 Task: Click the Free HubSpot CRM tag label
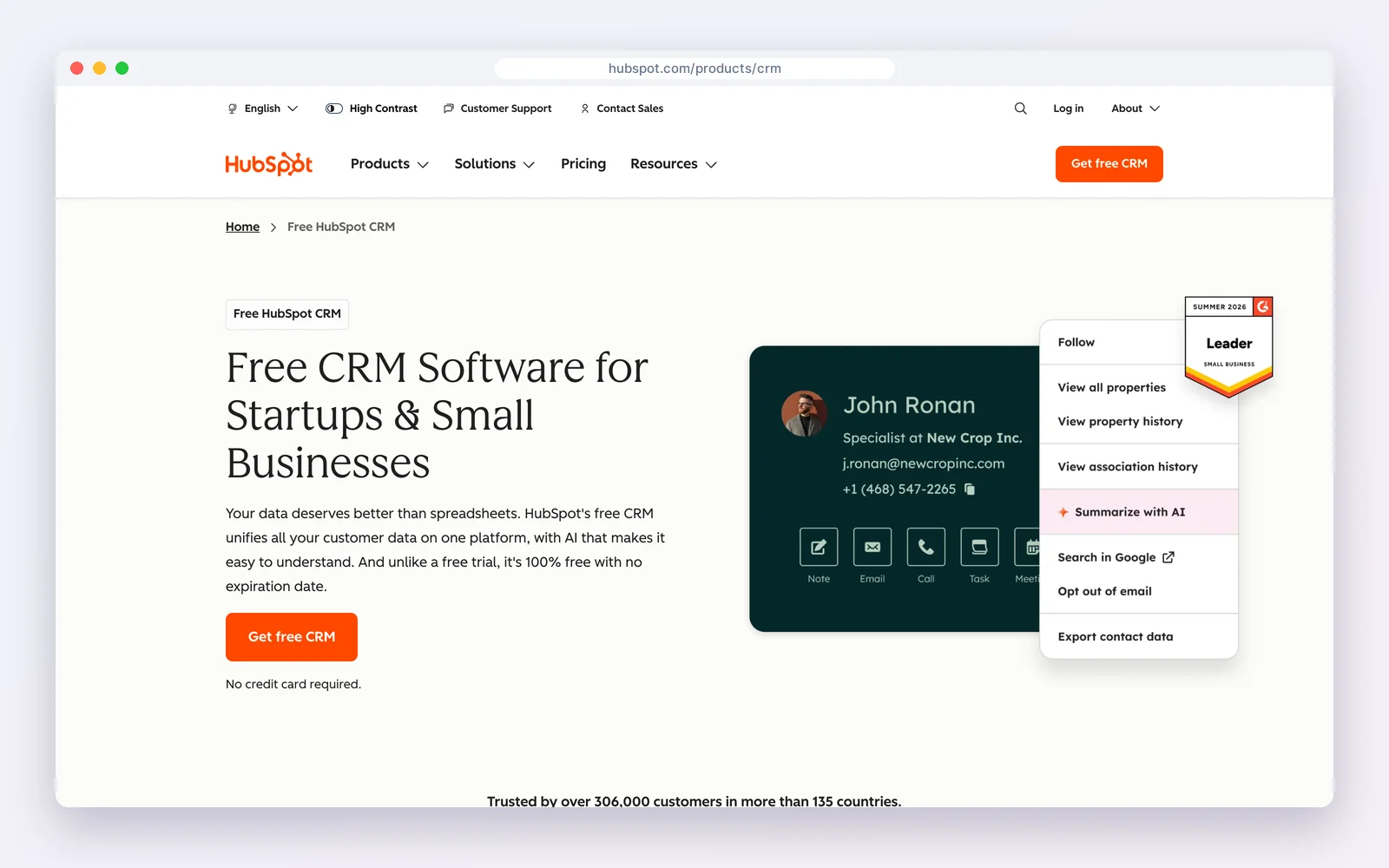pyautogui.click(x=287, y=314)
